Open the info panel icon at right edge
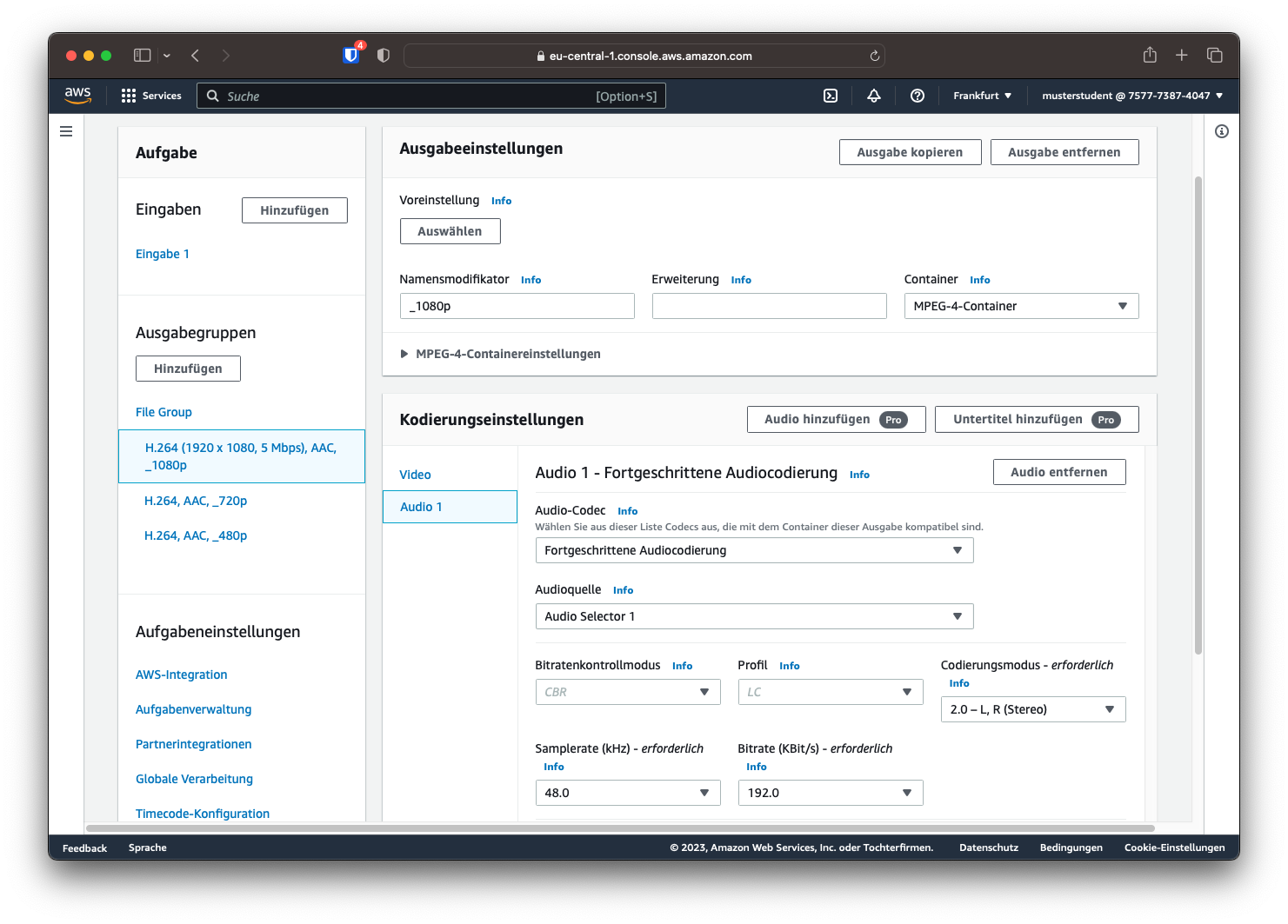This screenshot has height=924, width=1288. click(1222, 131)
